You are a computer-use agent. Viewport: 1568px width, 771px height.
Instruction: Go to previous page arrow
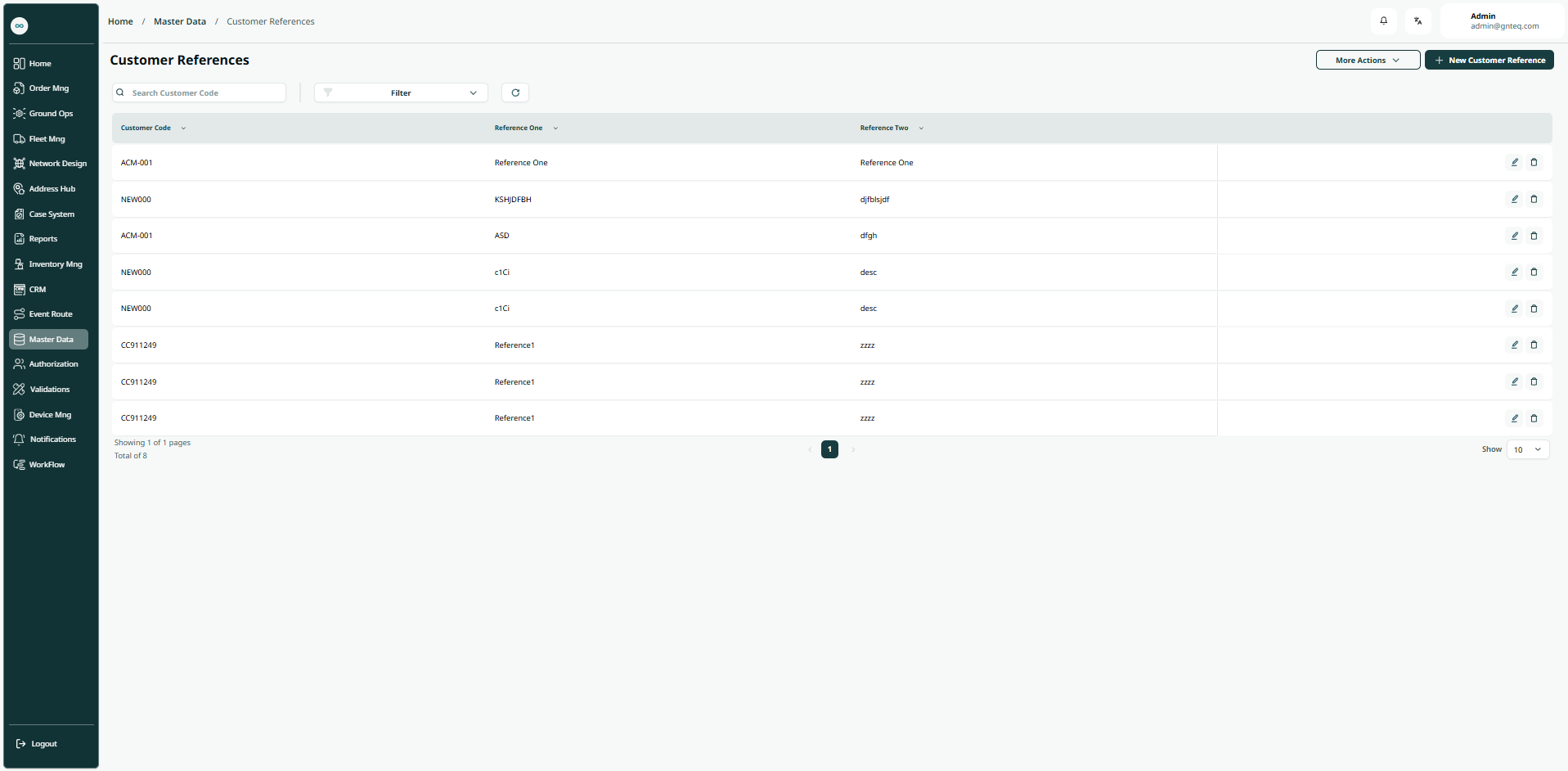[810, 449]
